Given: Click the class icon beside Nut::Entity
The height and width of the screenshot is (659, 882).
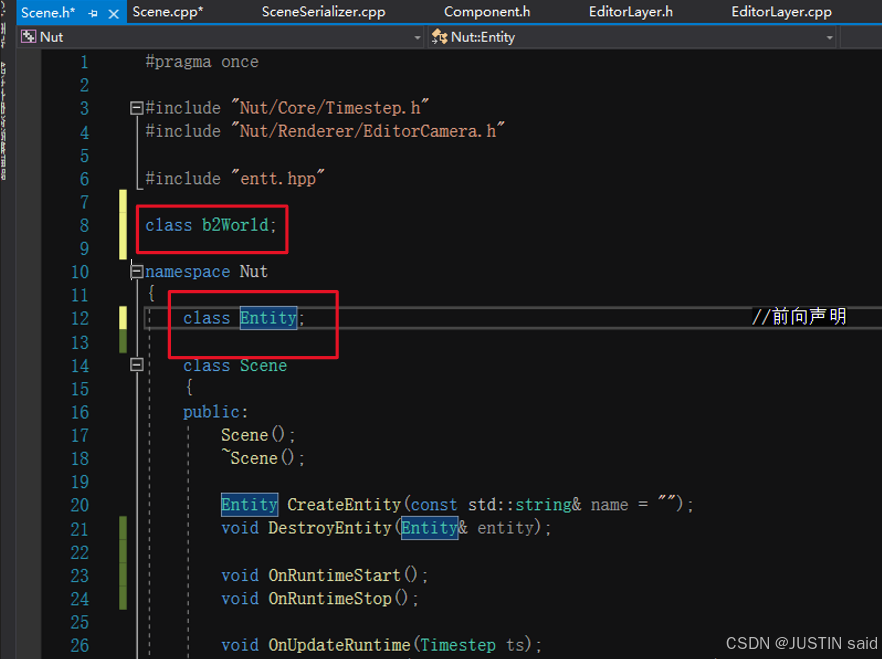Looking at the screenshot, I should 439,37.
